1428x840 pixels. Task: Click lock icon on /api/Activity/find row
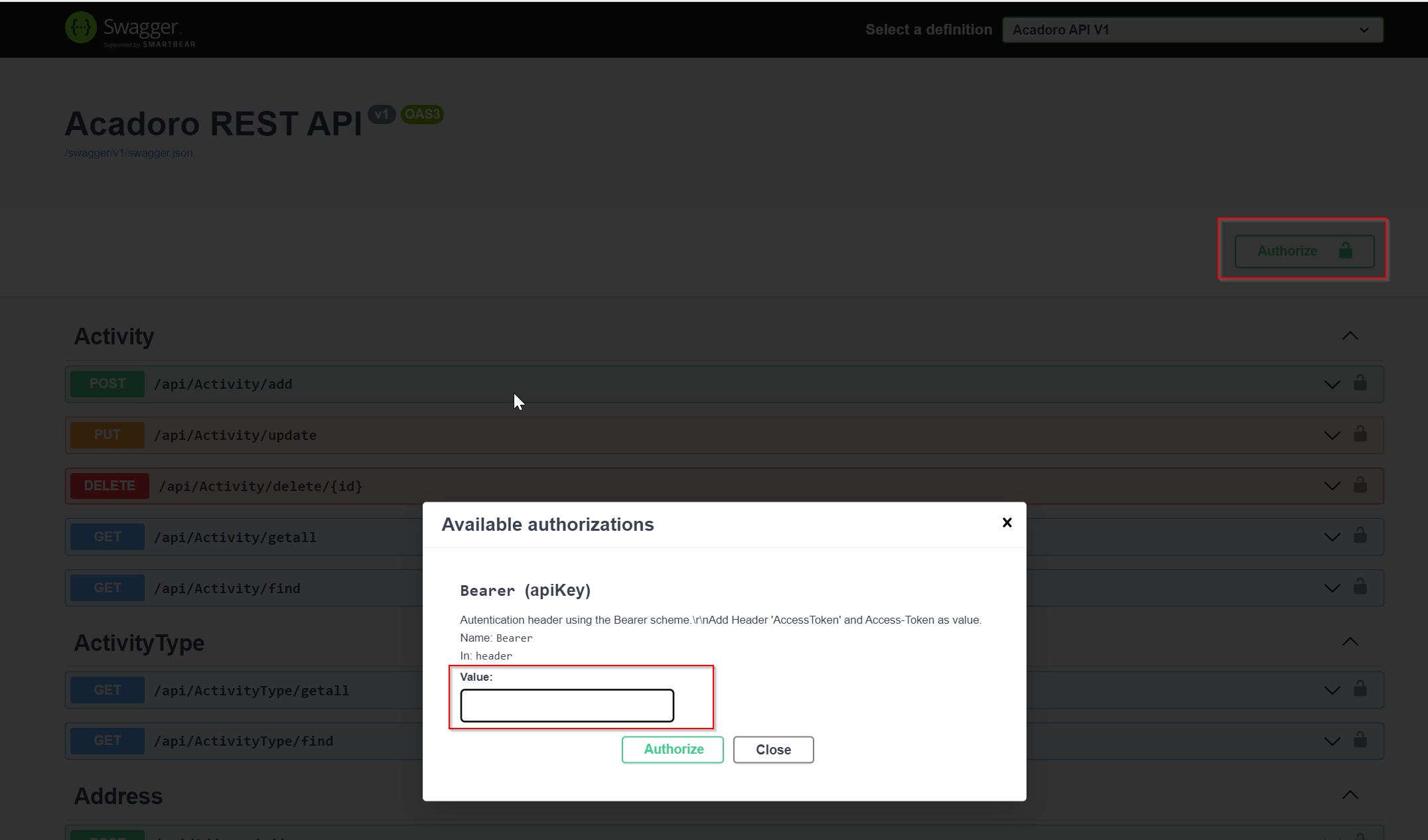pos(1360,587)
